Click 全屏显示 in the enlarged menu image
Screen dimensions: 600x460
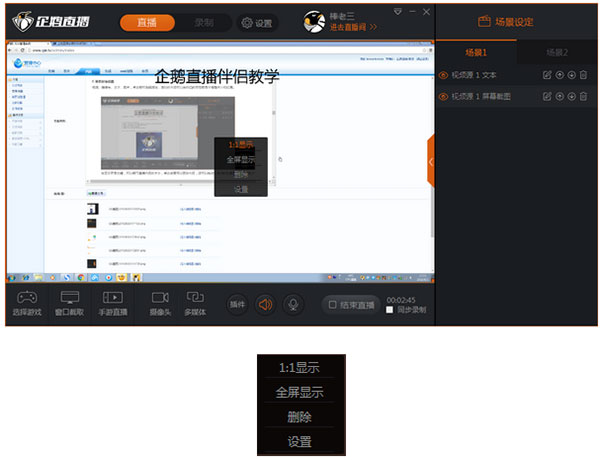tap(299, 392)
